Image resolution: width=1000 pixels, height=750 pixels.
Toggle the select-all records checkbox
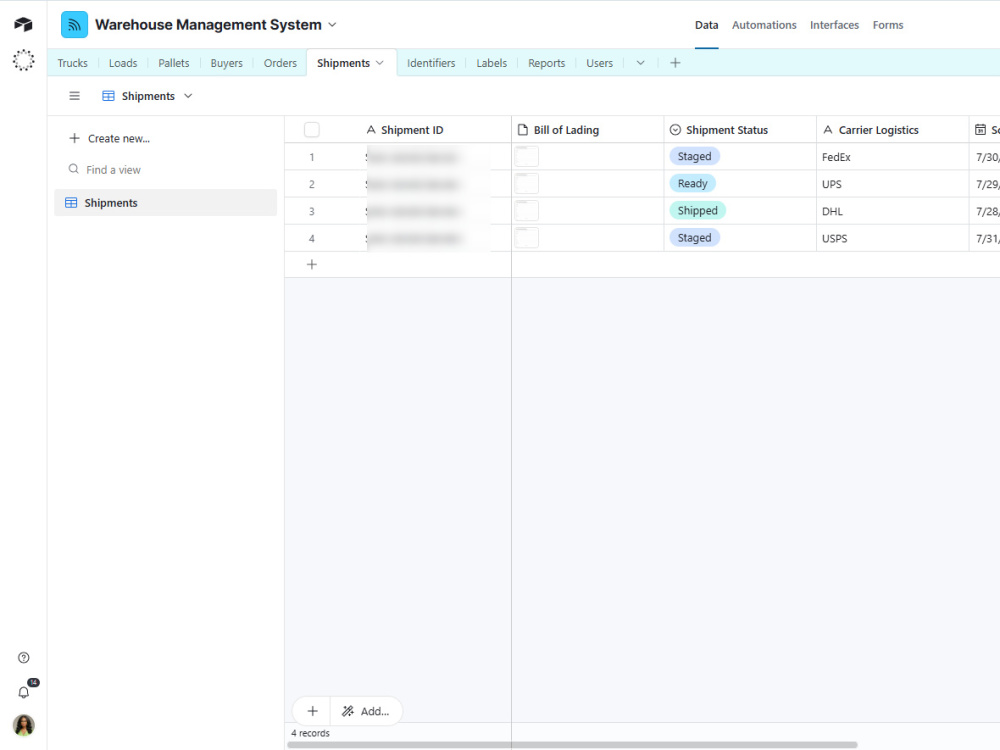pyautogui.click(x=312, y=130)
